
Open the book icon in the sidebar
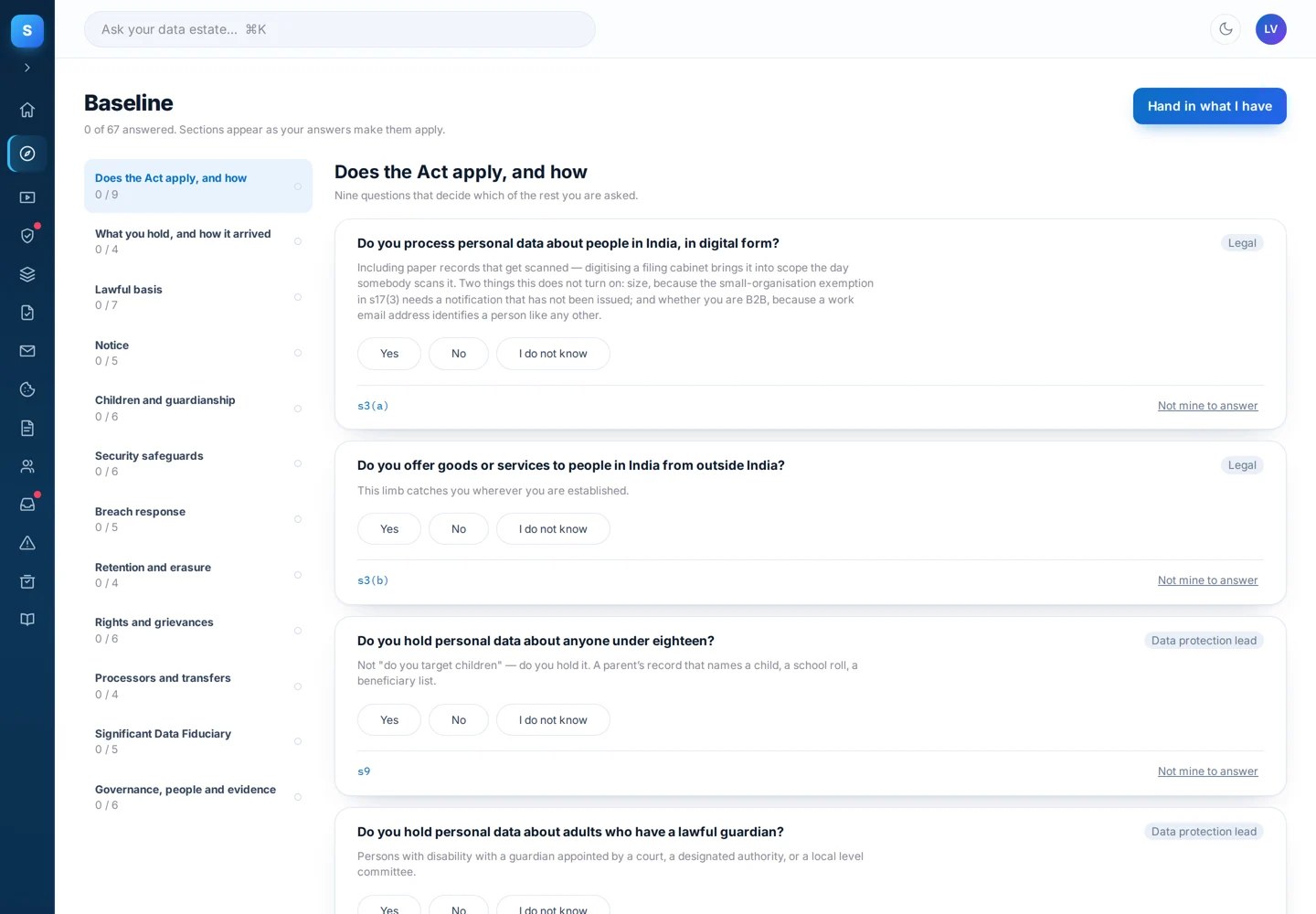coord(27,620)
